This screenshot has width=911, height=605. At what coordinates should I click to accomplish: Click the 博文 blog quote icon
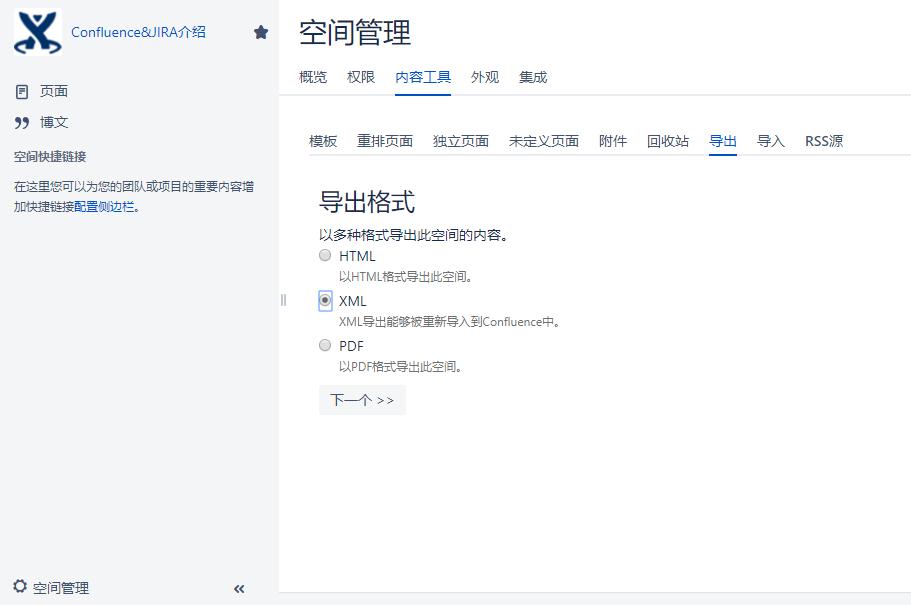[22, 123]
